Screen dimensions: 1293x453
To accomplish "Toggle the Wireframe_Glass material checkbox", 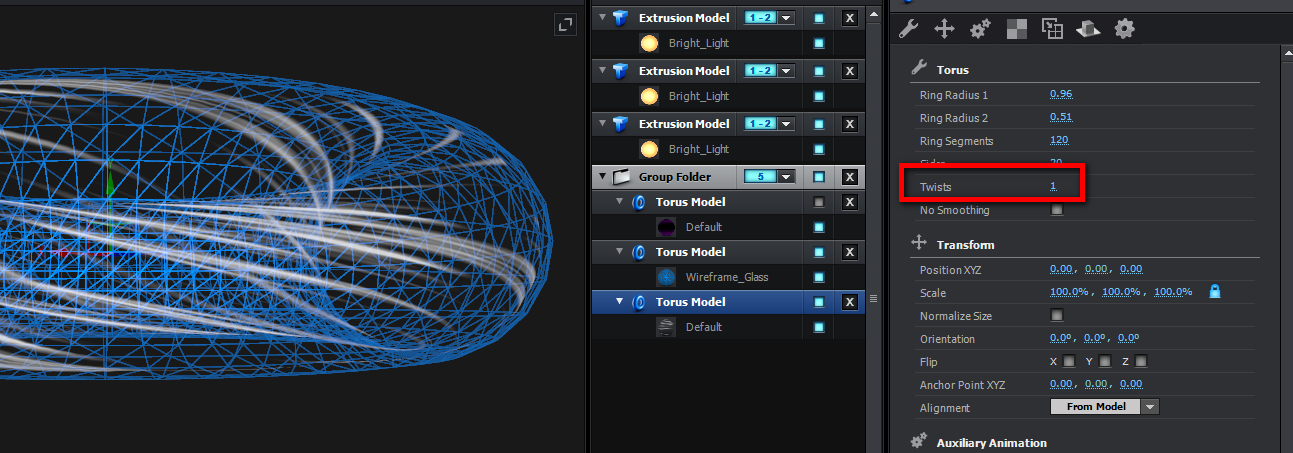I will click(x=819, y=277).
